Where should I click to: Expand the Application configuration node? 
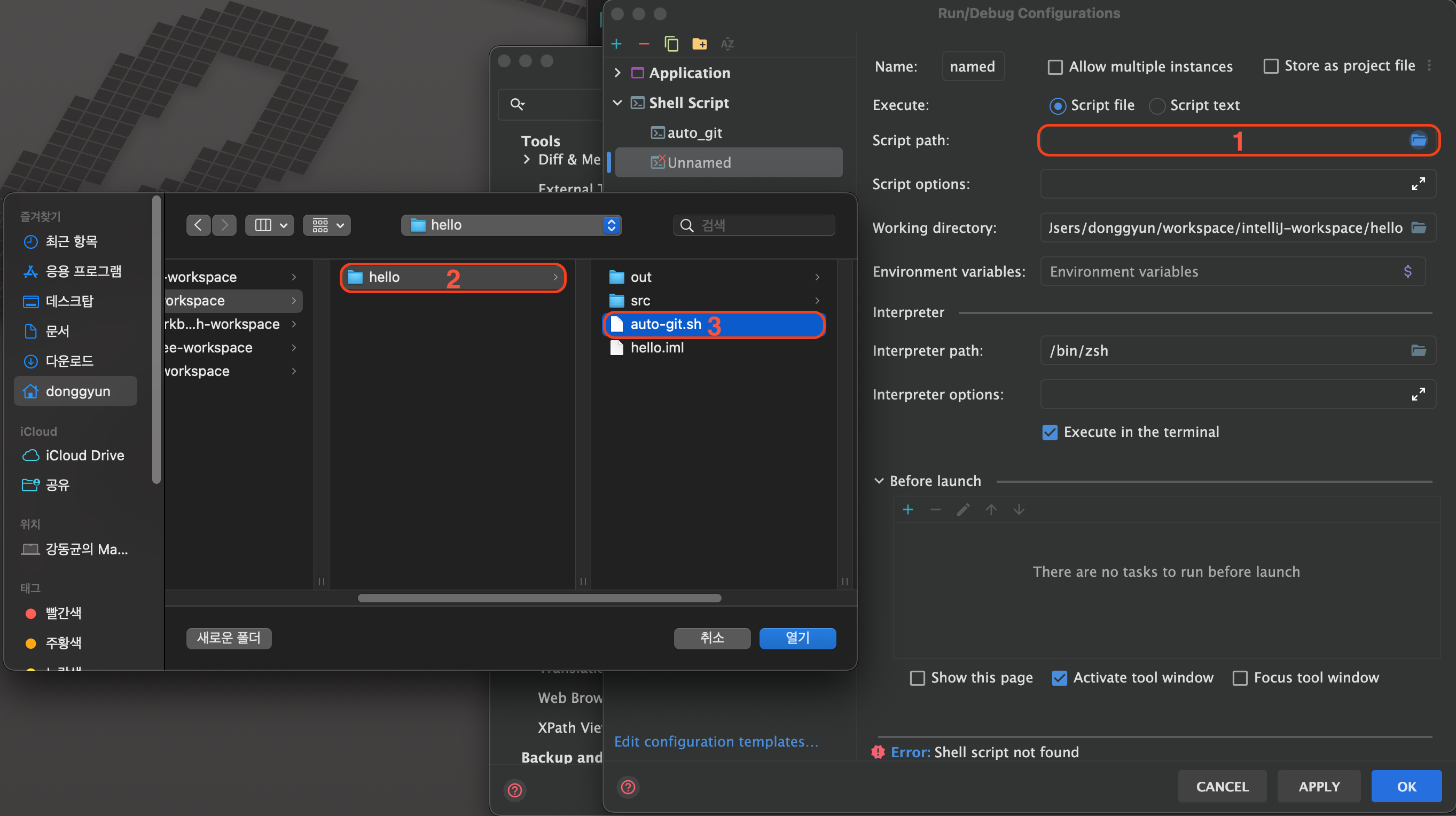point(617,72)
